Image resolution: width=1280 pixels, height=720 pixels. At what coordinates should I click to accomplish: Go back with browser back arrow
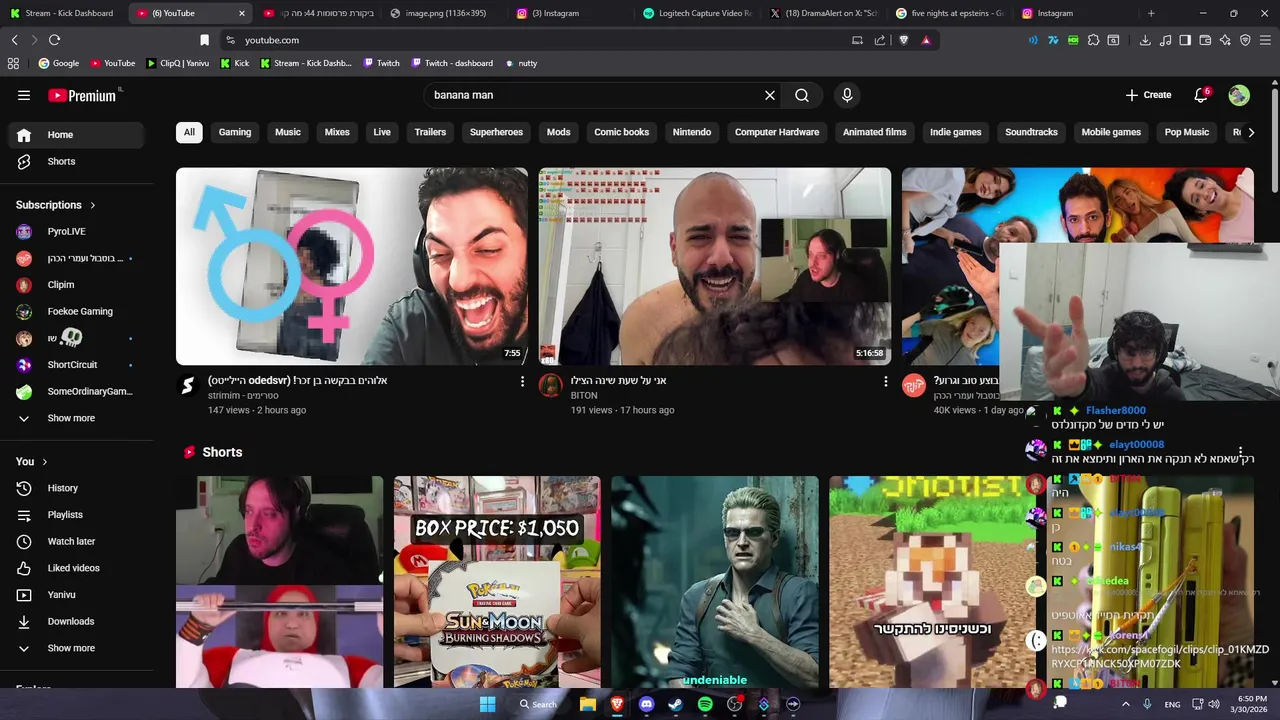14,40
